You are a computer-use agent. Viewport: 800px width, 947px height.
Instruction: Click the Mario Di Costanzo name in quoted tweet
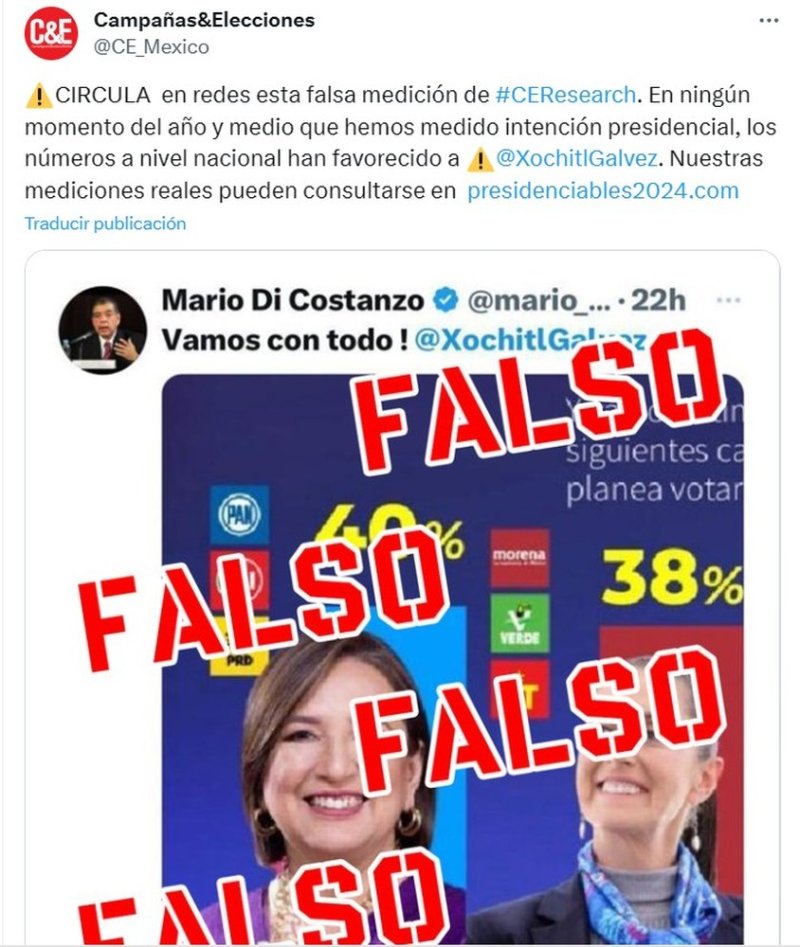293,300
